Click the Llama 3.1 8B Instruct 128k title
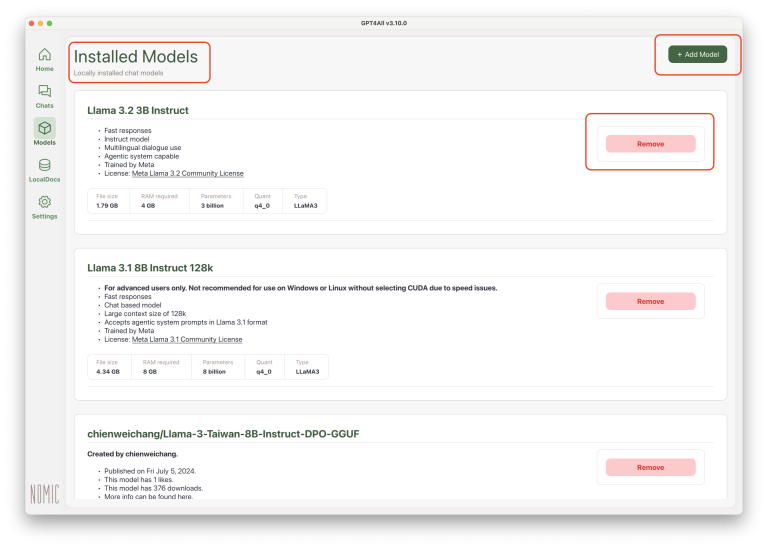Screen dimensions: 768x548 coord(150,267)
